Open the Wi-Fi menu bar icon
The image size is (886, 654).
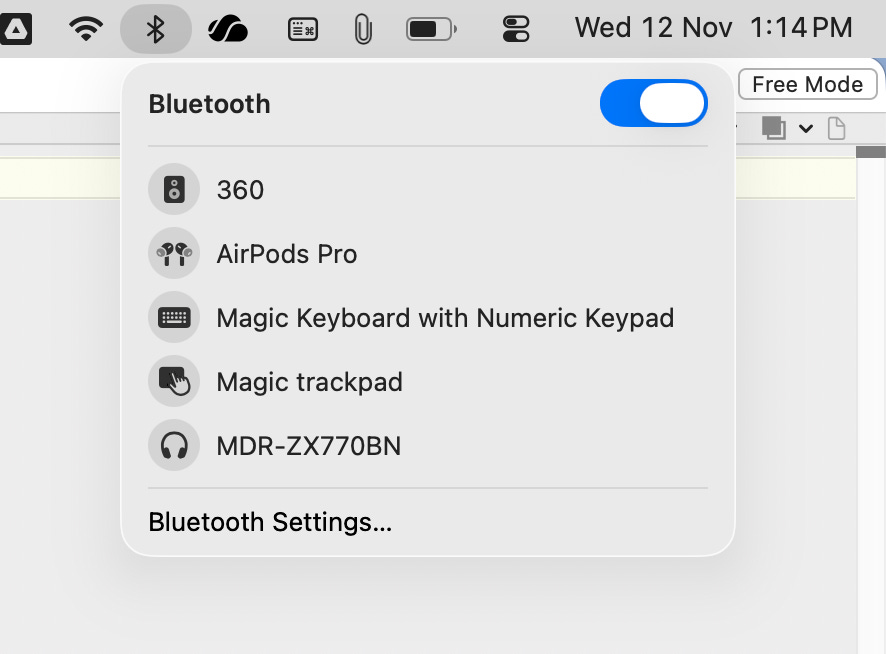(x=86, y=28)
